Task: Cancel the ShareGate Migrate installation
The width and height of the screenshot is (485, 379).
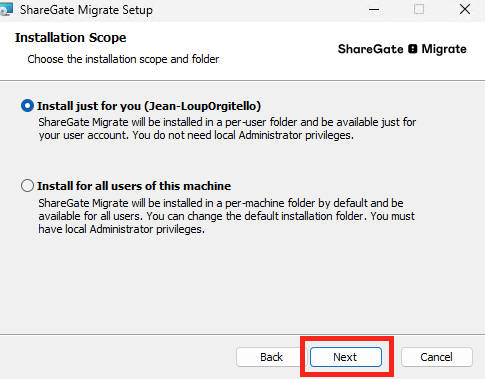Action: (437, 357)
